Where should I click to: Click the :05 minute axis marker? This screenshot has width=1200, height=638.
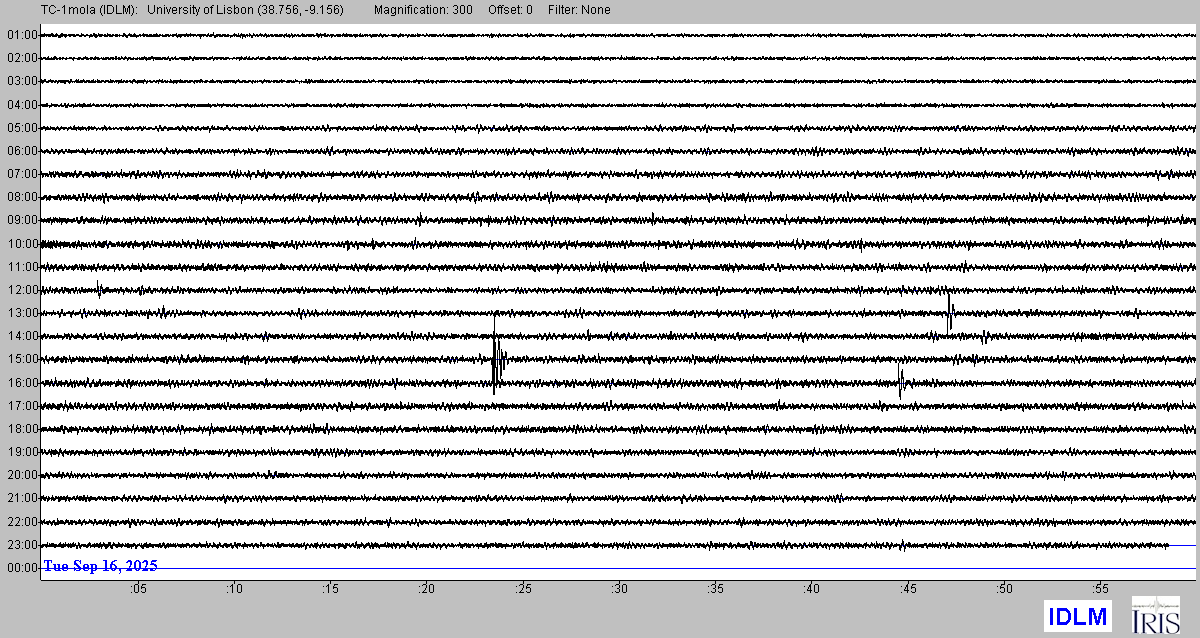[x=137, y=590]
